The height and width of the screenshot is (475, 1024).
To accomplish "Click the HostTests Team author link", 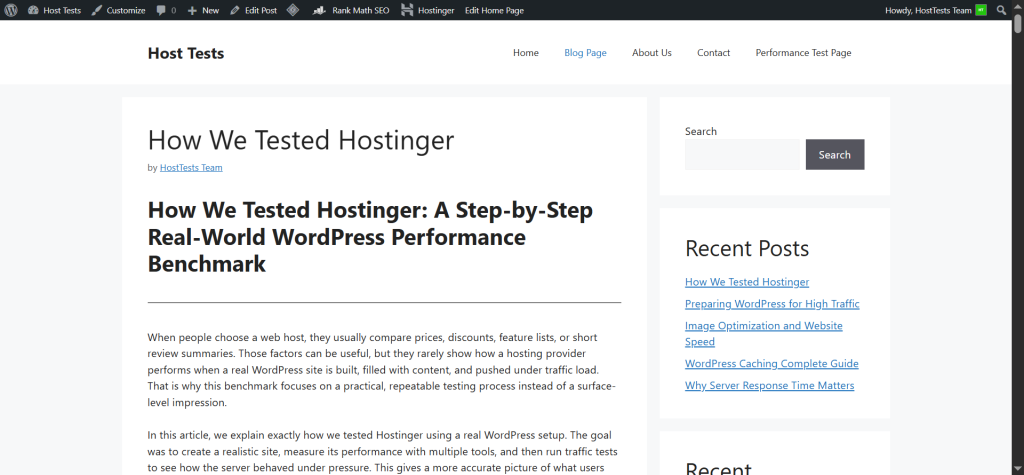I will pos(191,168).
